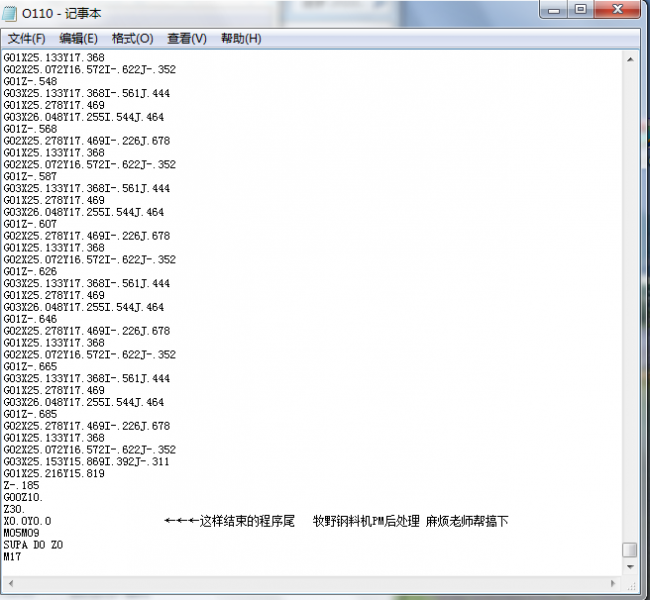
Task: Click the line G01Z-.568
Action: (x=30, y=129)
